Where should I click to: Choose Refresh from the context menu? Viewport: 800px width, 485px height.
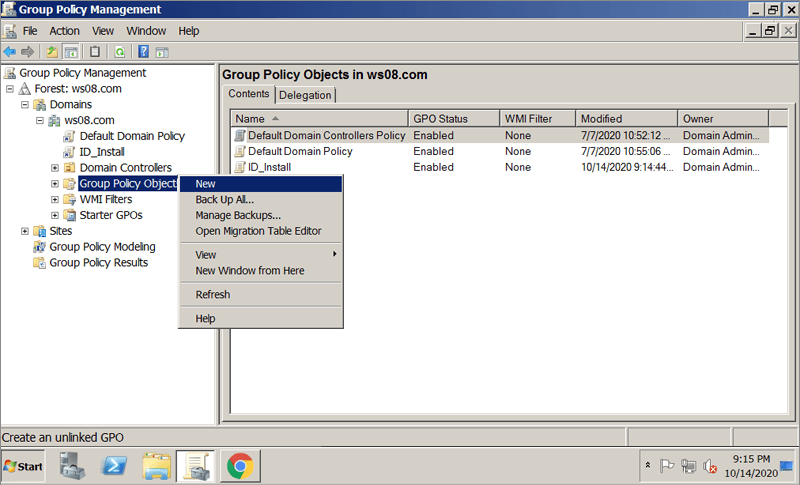click(x=261, y=295)
